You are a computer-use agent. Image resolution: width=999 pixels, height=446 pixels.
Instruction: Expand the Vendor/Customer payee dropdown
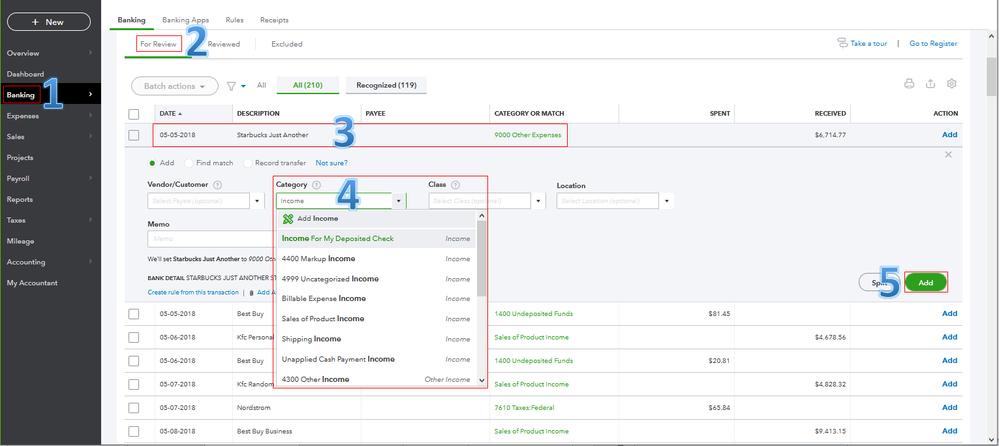(x=259, y=201)
